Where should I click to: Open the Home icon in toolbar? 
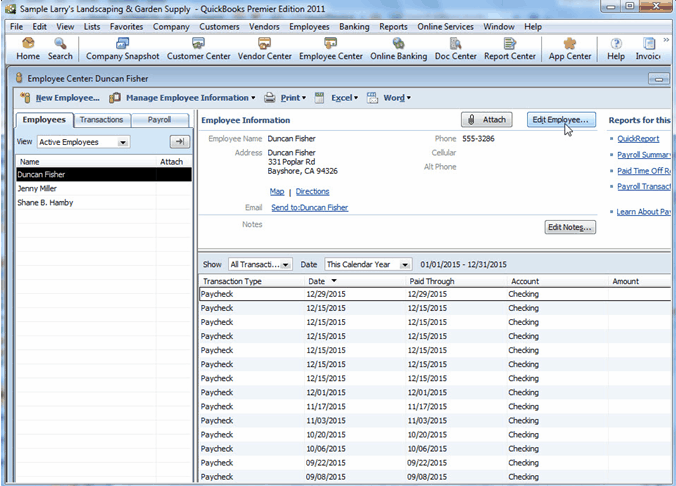coord(28,49)
